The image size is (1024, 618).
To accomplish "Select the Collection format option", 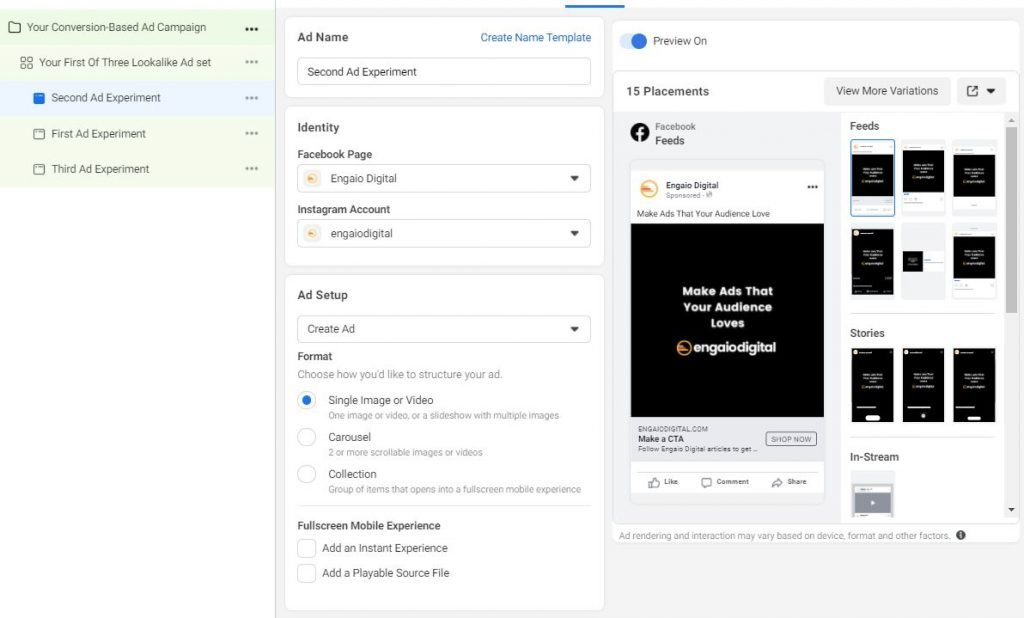I will coord(306,474).
